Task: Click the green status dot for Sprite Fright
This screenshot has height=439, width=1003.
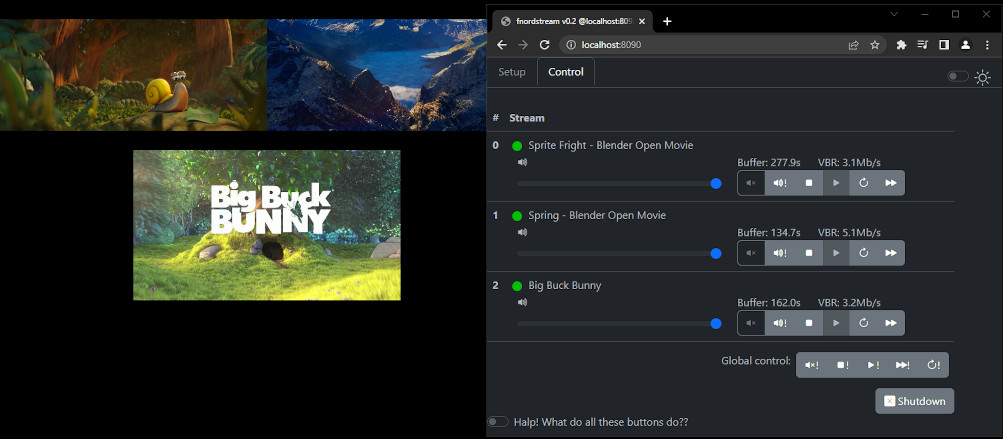Action: point(517,146)
